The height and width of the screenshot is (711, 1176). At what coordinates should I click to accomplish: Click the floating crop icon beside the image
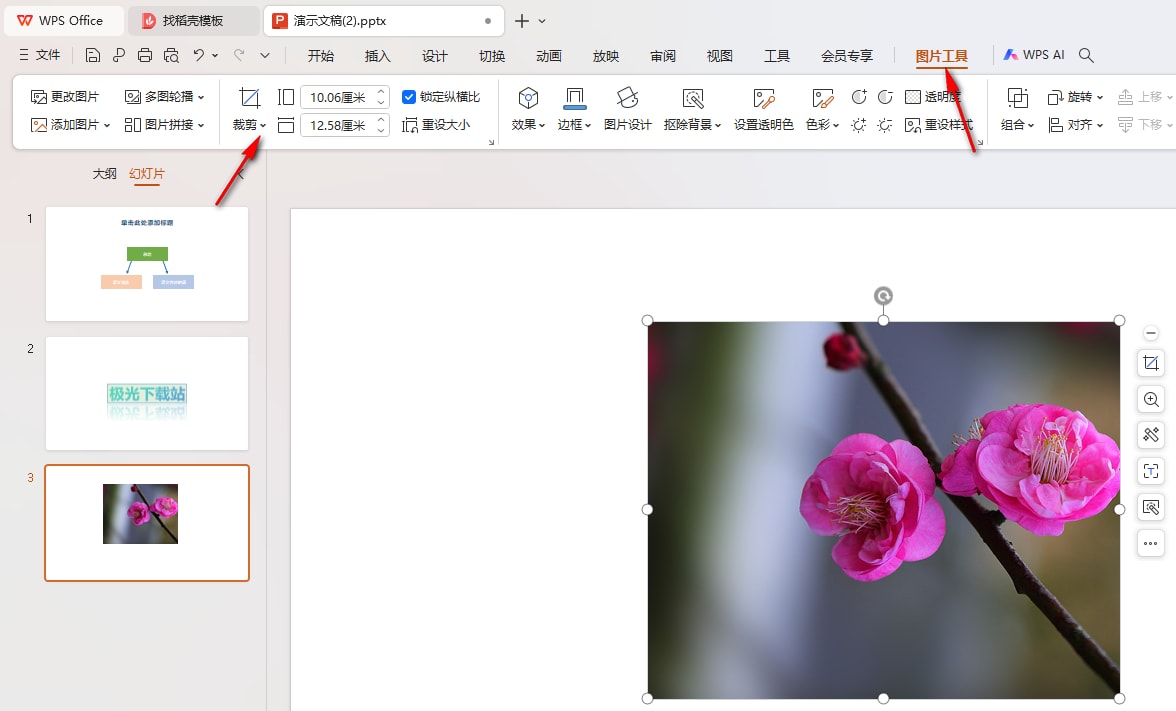[x=1150, y=364]
